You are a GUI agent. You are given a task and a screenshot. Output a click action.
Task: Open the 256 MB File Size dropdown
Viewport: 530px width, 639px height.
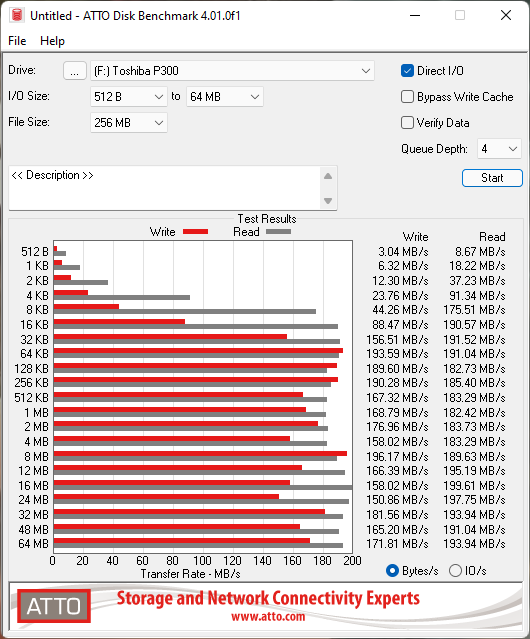129,123
